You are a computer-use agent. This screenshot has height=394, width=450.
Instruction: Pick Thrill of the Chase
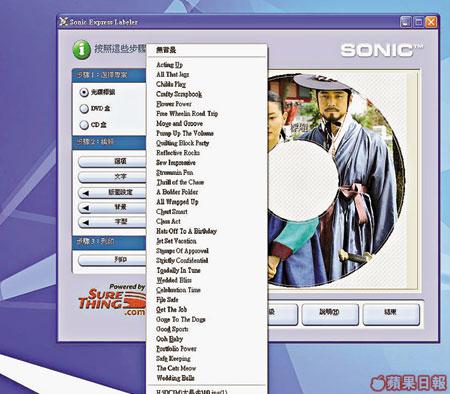(x=207, y=182)
